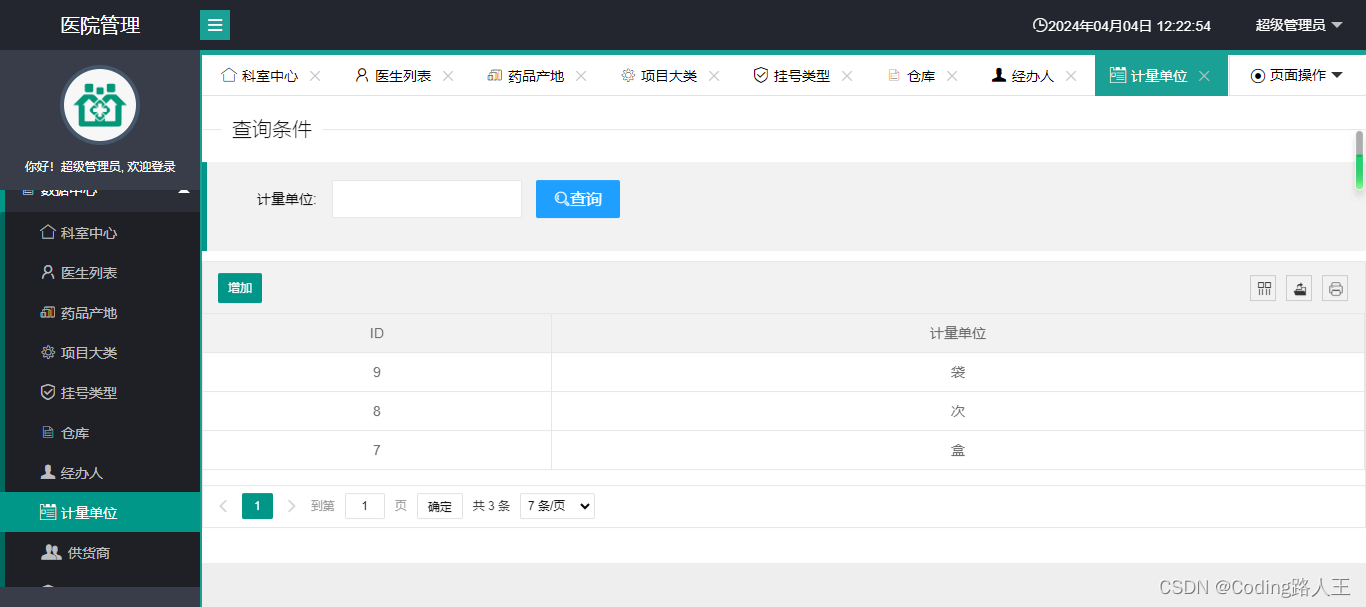
Task: Open 医生列表 in the sidebar
Action: click(100, 273)
